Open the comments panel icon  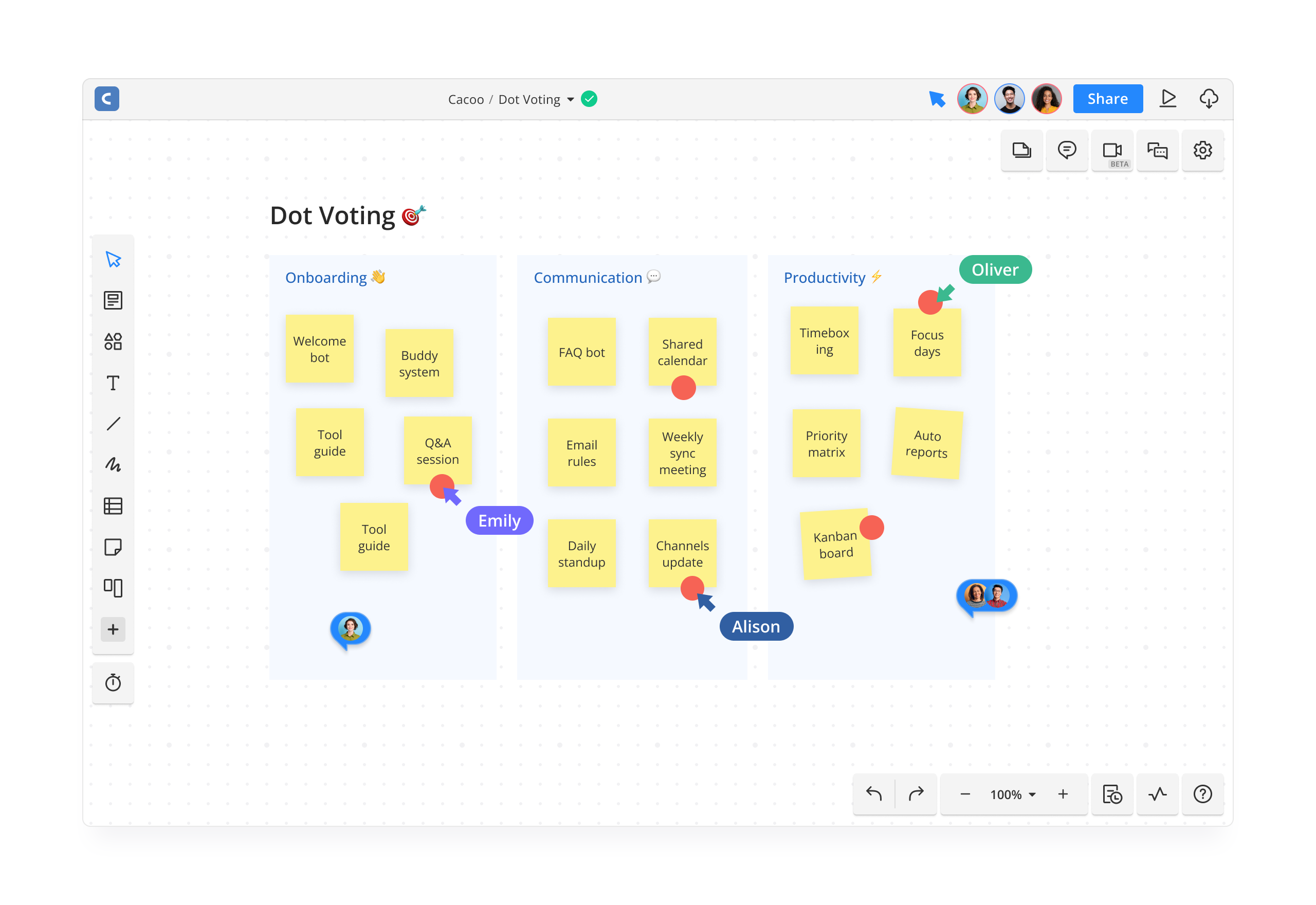(1067, 150)
